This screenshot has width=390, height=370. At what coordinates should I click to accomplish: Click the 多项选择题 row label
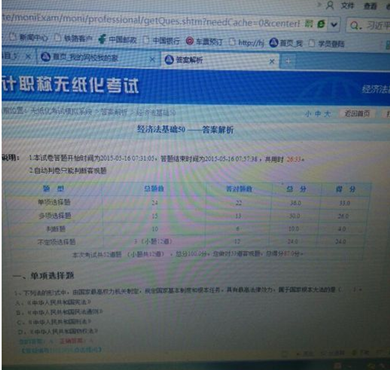coord(55,216)
